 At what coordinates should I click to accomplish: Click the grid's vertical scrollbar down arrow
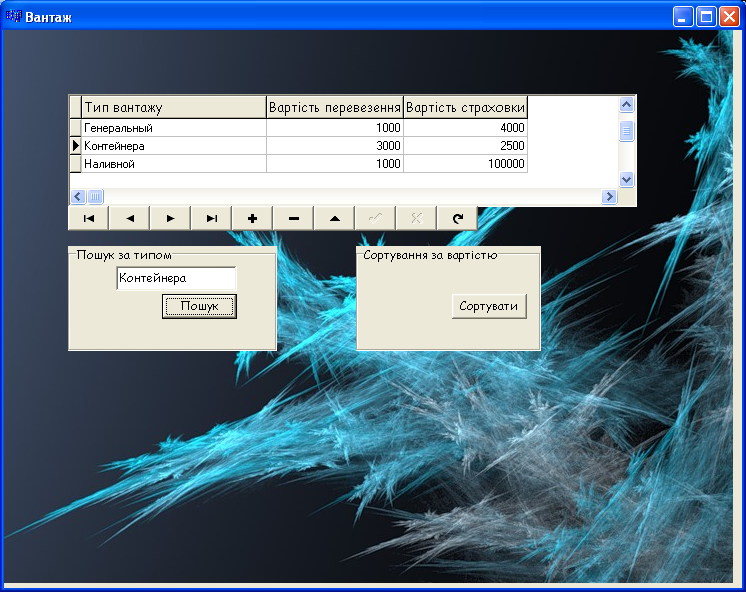tap(627, 179)
